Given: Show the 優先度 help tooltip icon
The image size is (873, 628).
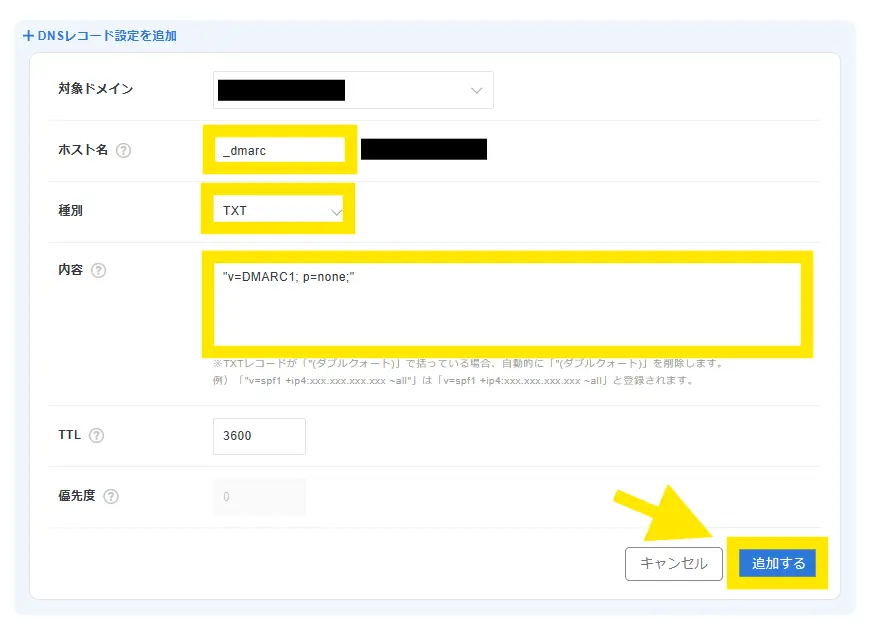Looking at the screenshot, I should [x=111, y=497].
